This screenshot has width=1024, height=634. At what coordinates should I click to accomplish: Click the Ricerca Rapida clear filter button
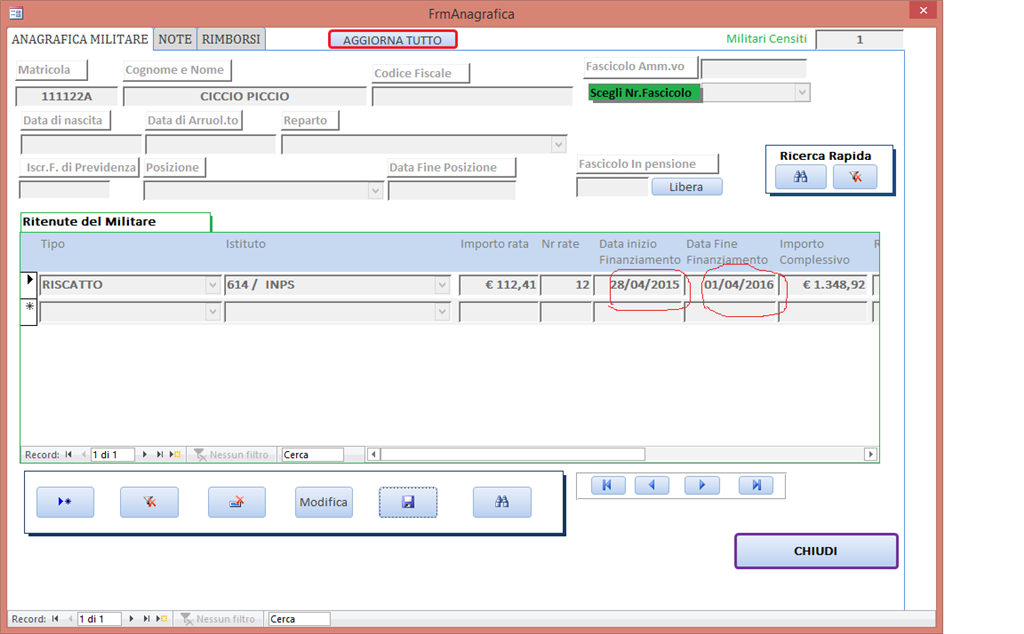point(855,177)
